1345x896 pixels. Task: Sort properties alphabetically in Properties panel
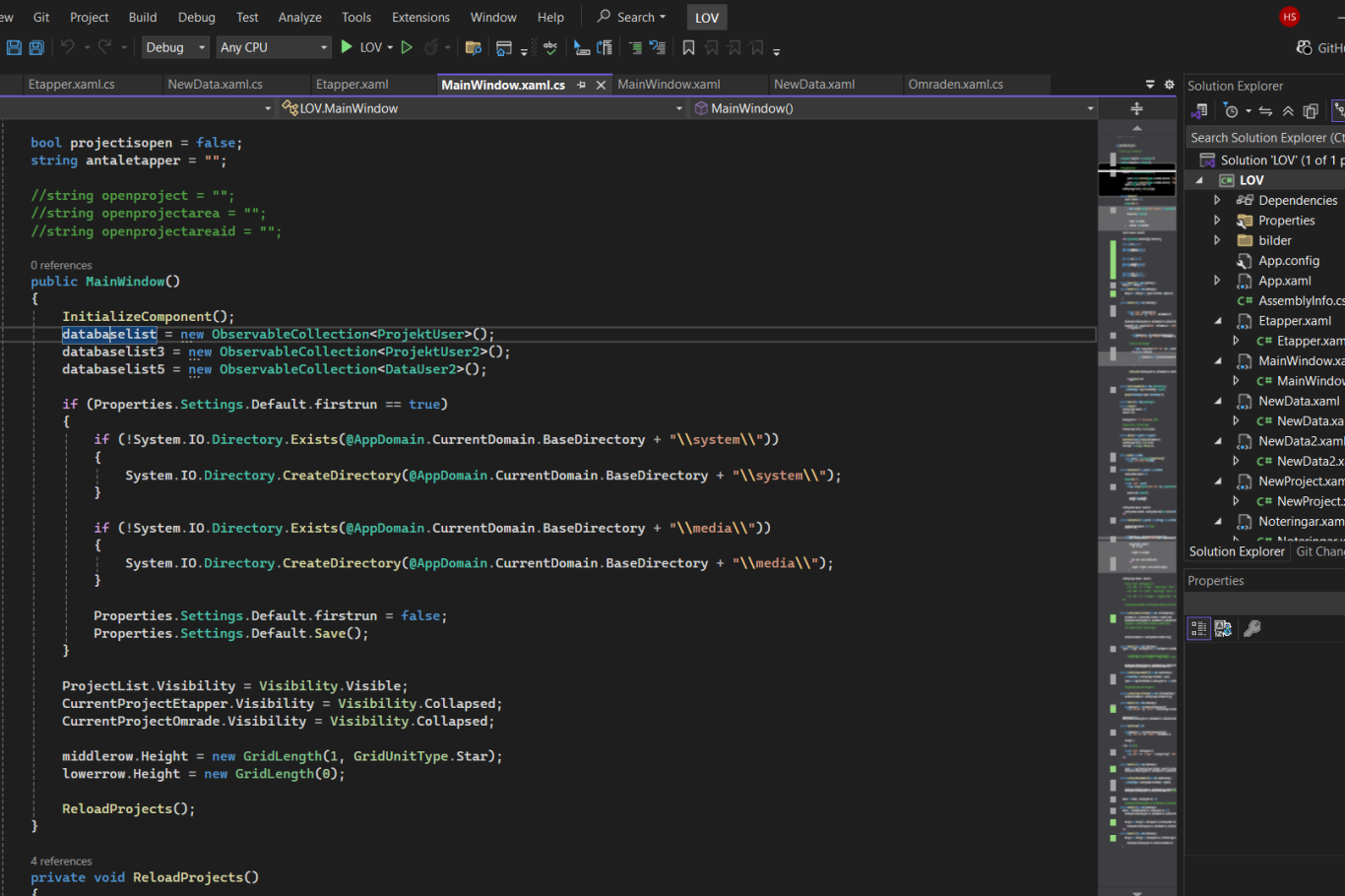click(x=1223, y=628)
